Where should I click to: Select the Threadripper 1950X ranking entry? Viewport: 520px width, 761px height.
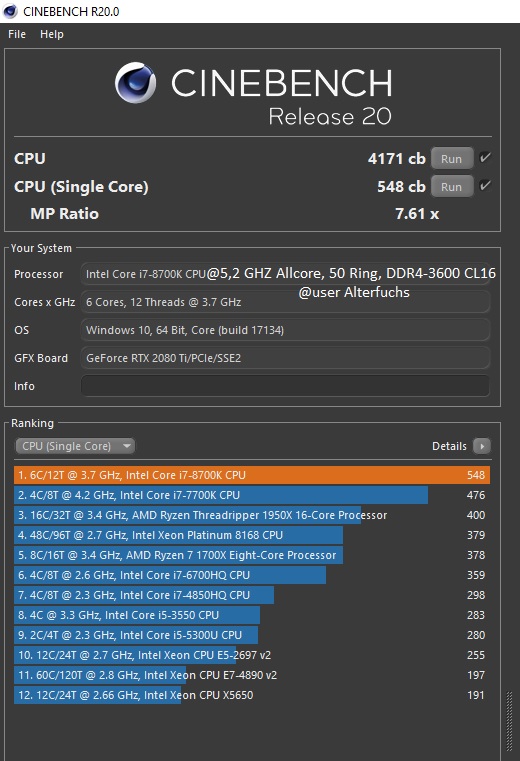pos(252,515)
